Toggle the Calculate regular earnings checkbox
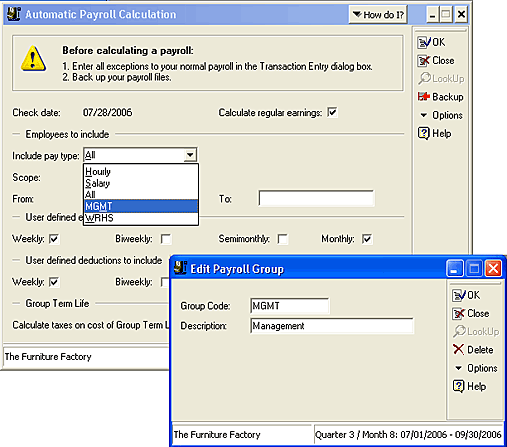507x447 pixels. [332, 112]
